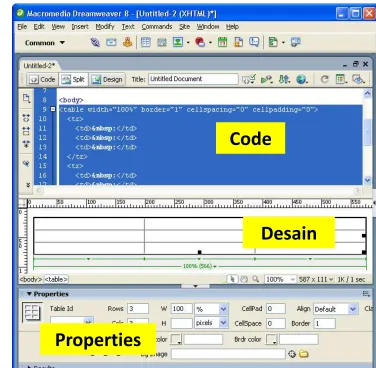Switch to Split view
The width and height of the screenshot is (376, 368).
(73, 79)
